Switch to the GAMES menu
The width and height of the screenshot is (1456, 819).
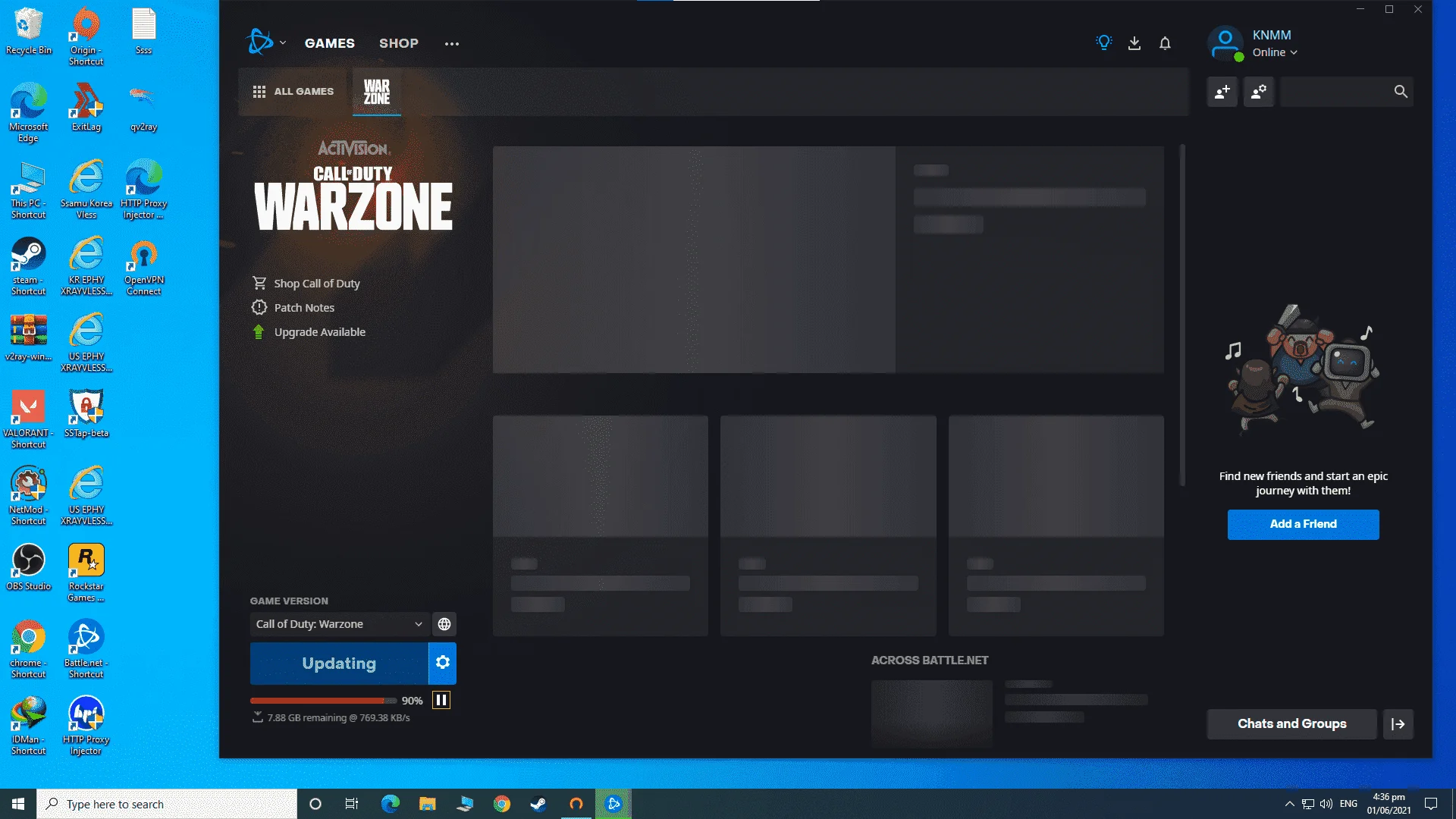point(330,43)
